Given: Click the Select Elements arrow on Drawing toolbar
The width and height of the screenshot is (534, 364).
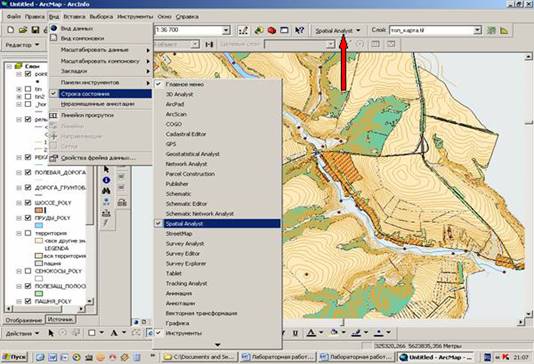Looking at the screenshot, I should (51, 333).
